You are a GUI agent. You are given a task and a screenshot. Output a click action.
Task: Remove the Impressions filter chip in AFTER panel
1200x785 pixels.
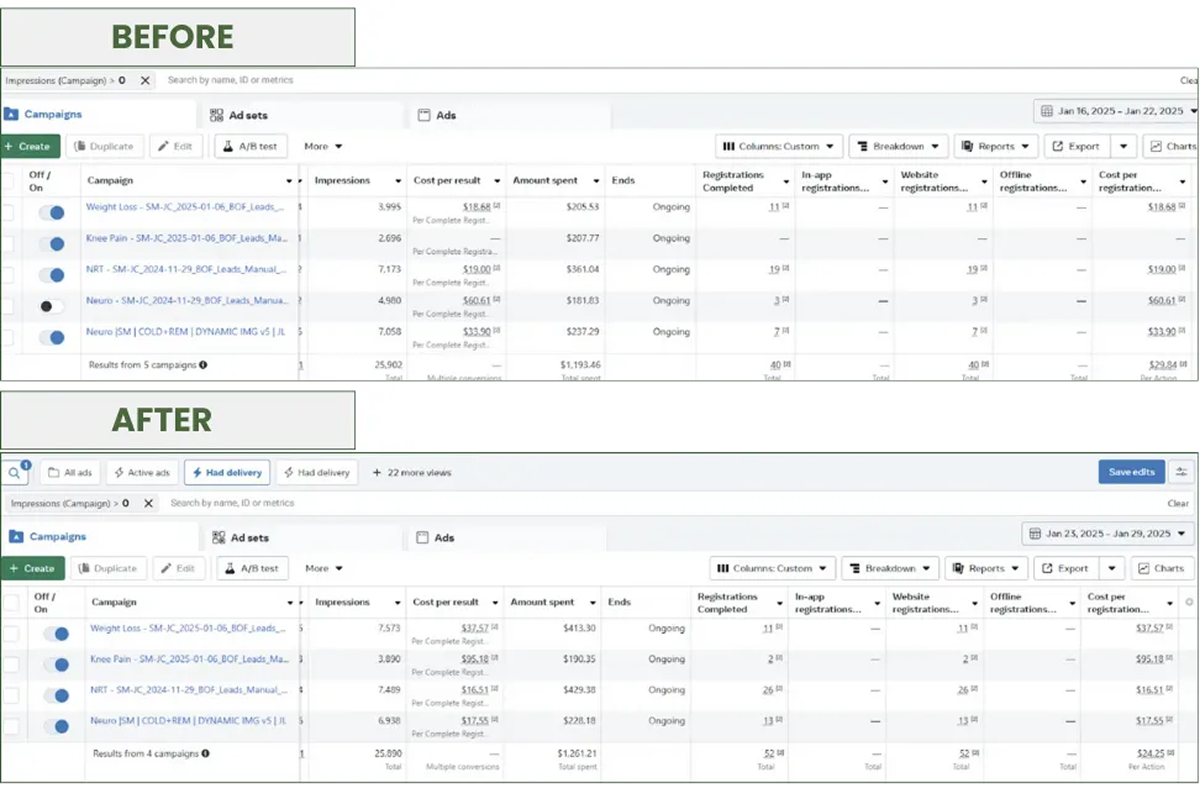click(148, 504)
